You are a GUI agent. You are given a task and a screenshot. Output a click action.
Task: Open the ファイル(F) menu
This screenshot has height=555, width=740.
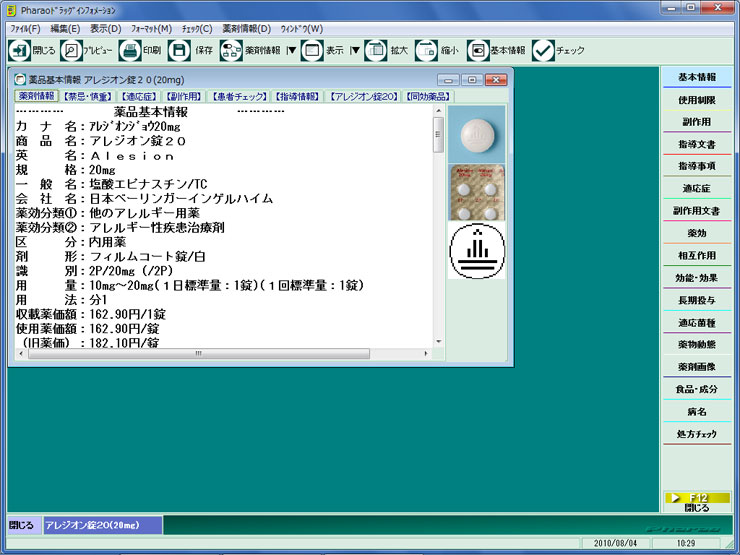(25, 29)
